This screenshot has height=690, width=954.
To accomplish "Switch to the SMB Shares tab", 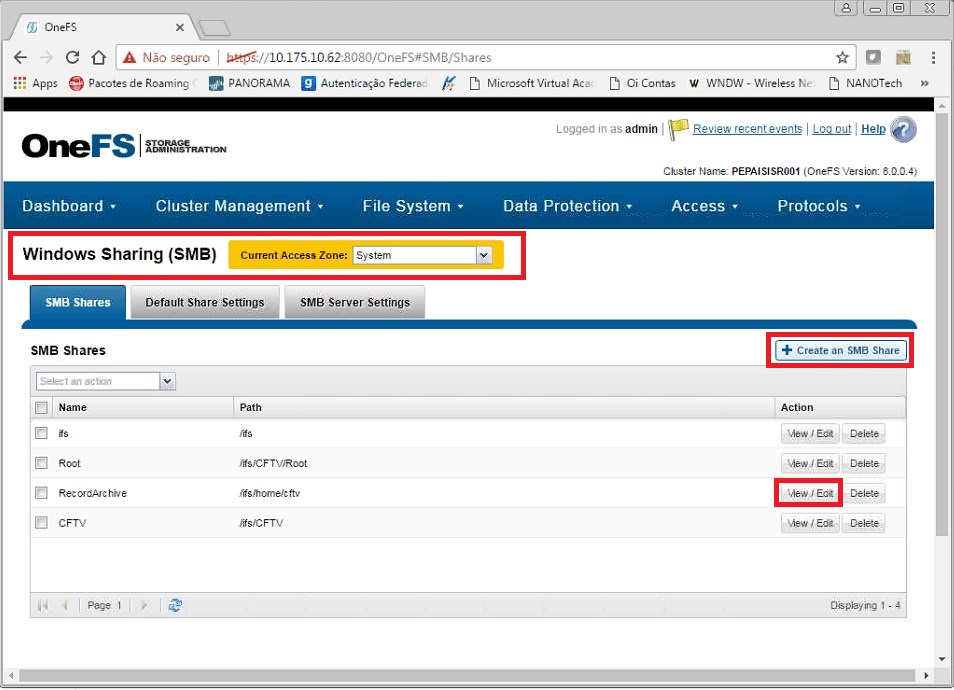I will (78, 302).
